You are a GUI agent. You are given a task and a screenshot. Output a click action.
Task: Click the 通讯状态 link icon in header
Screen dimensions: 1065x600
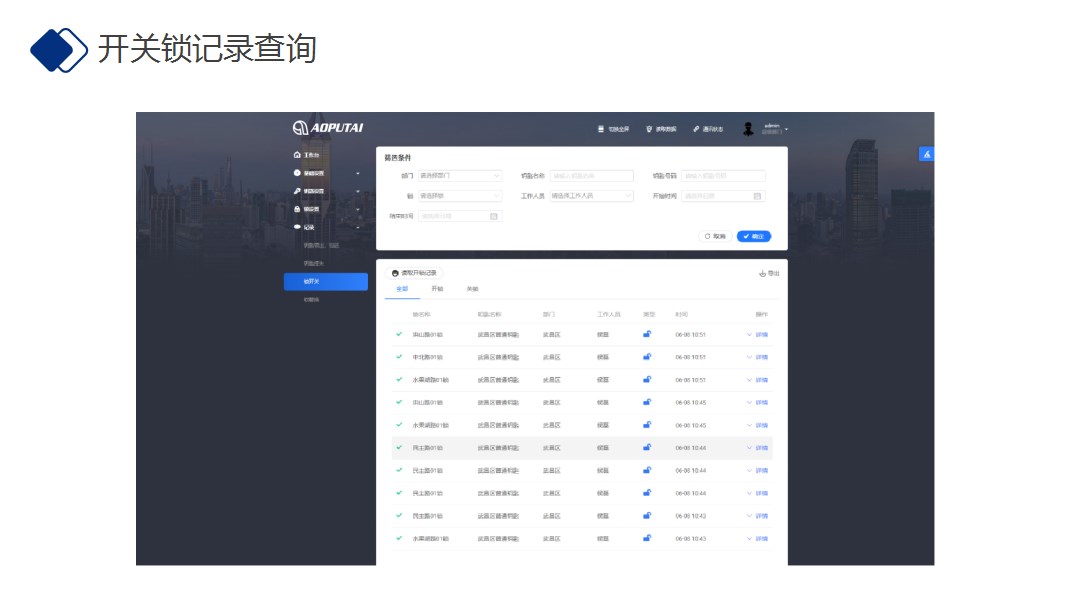tap(696, 129)
